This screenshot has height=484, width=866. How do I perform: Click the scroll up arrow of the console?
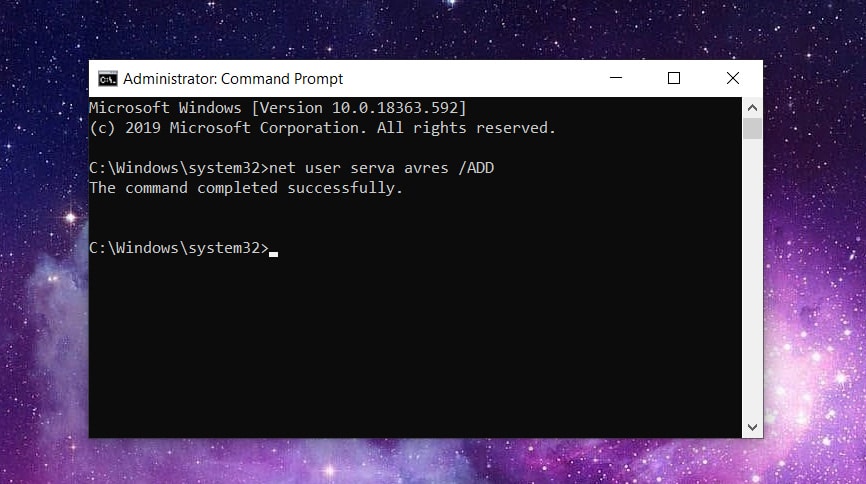[x=752, y=108]
